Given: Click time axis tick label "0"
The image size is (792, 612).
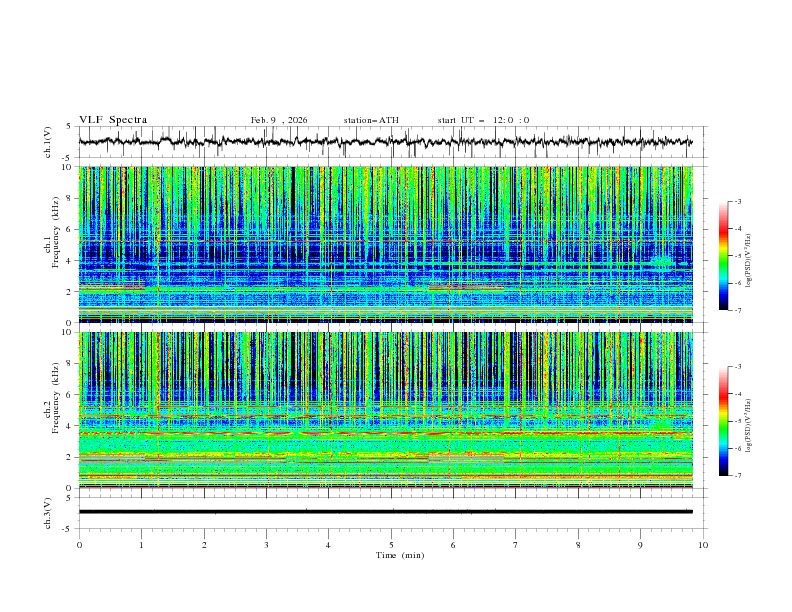Looking at the screenshot, I should (79, 545).
